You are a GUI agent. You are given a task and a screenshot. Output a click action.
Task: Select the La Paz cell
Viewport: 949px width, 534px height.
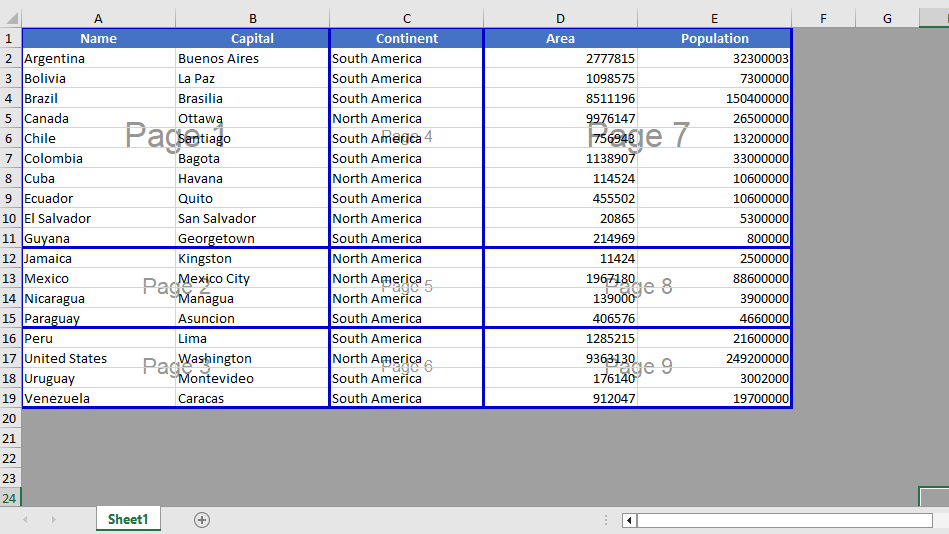point(252,79)
